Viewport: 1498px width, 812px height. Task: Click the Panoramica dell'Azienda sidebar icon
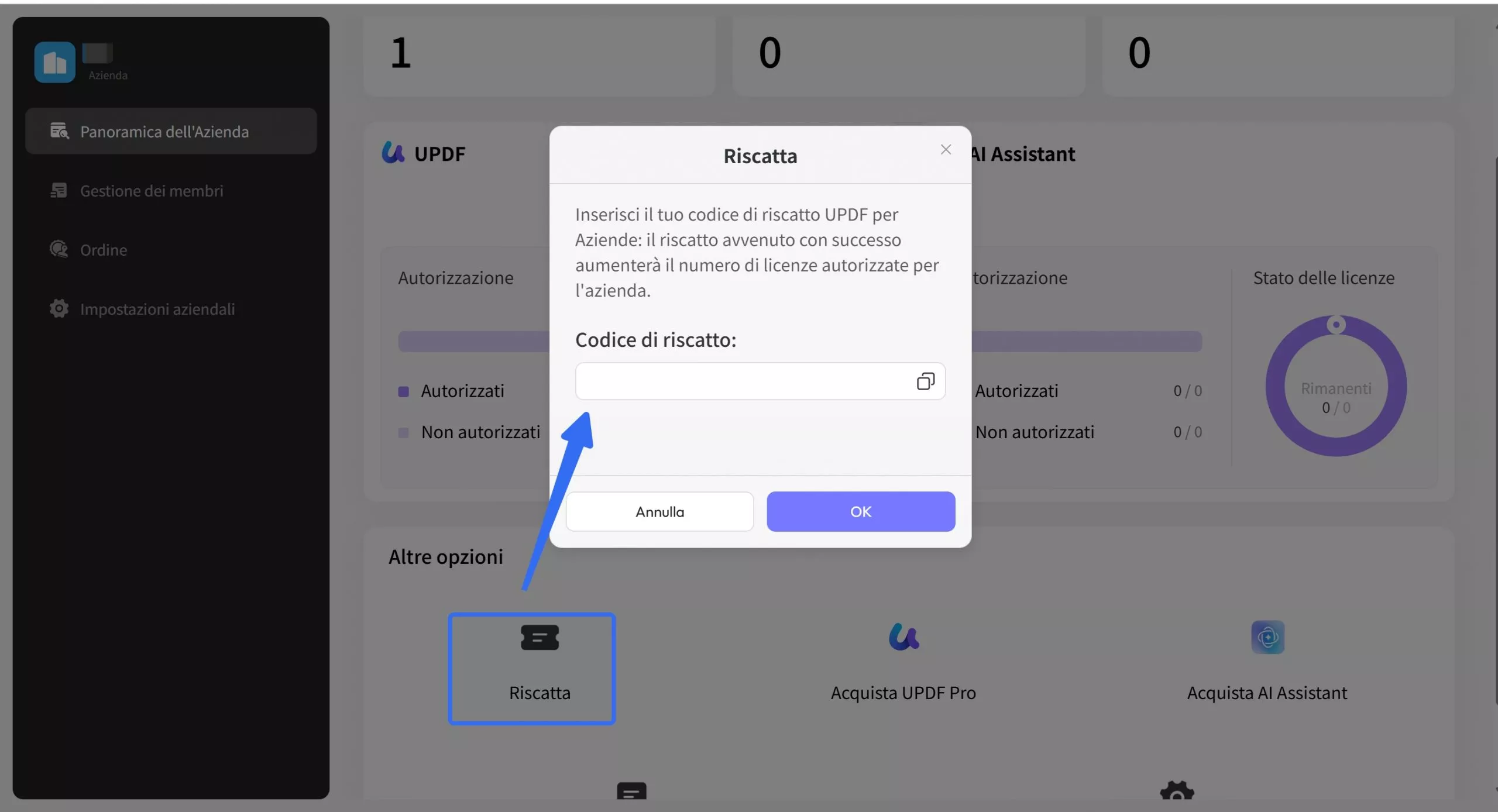pyautogui.click(x=59, y=131)
